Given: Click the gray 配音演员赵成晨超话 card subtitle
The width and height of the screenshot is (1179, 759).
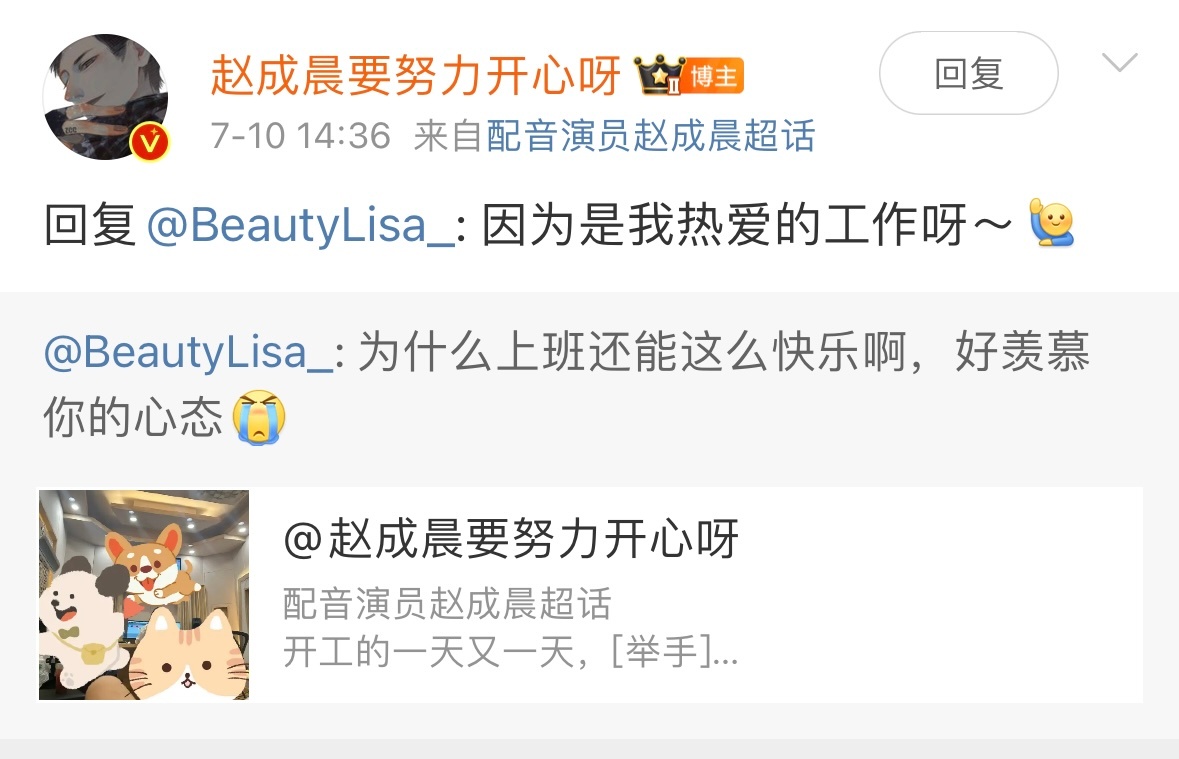Looking at the screenshot, I should coord(447,603).
